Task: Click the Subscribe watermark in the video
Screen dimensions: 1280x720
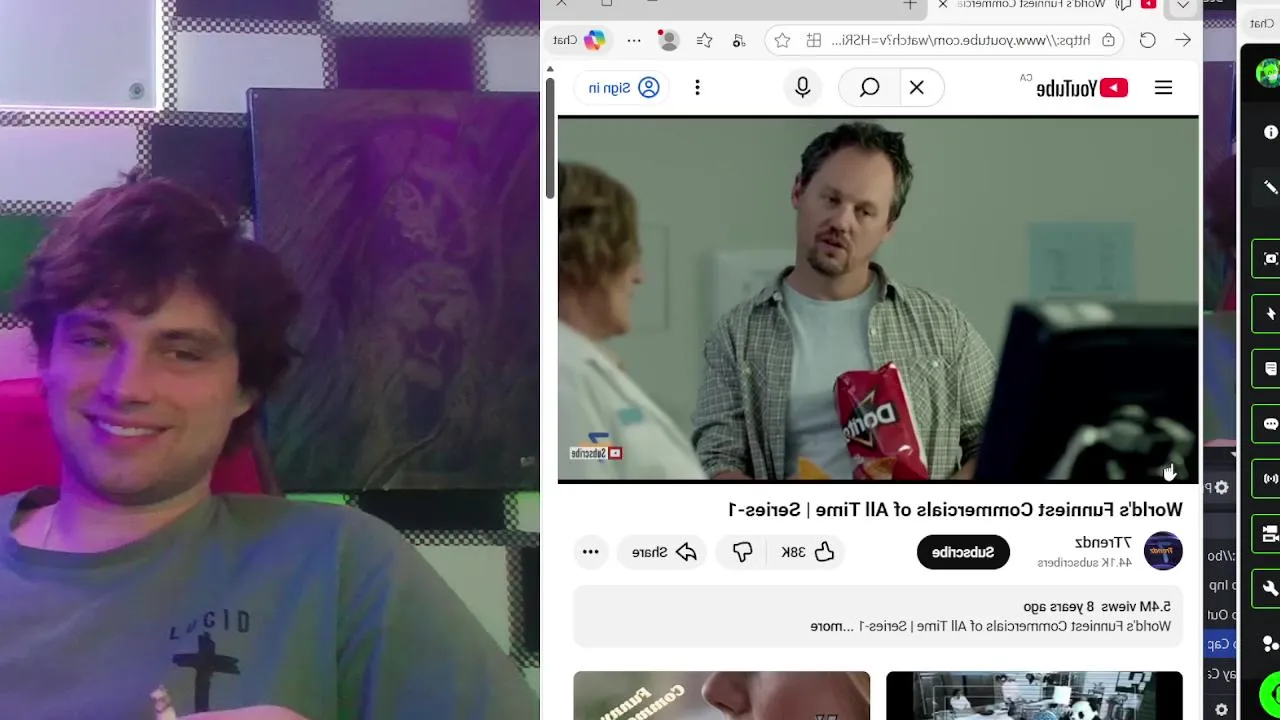Action: (597, 453)
